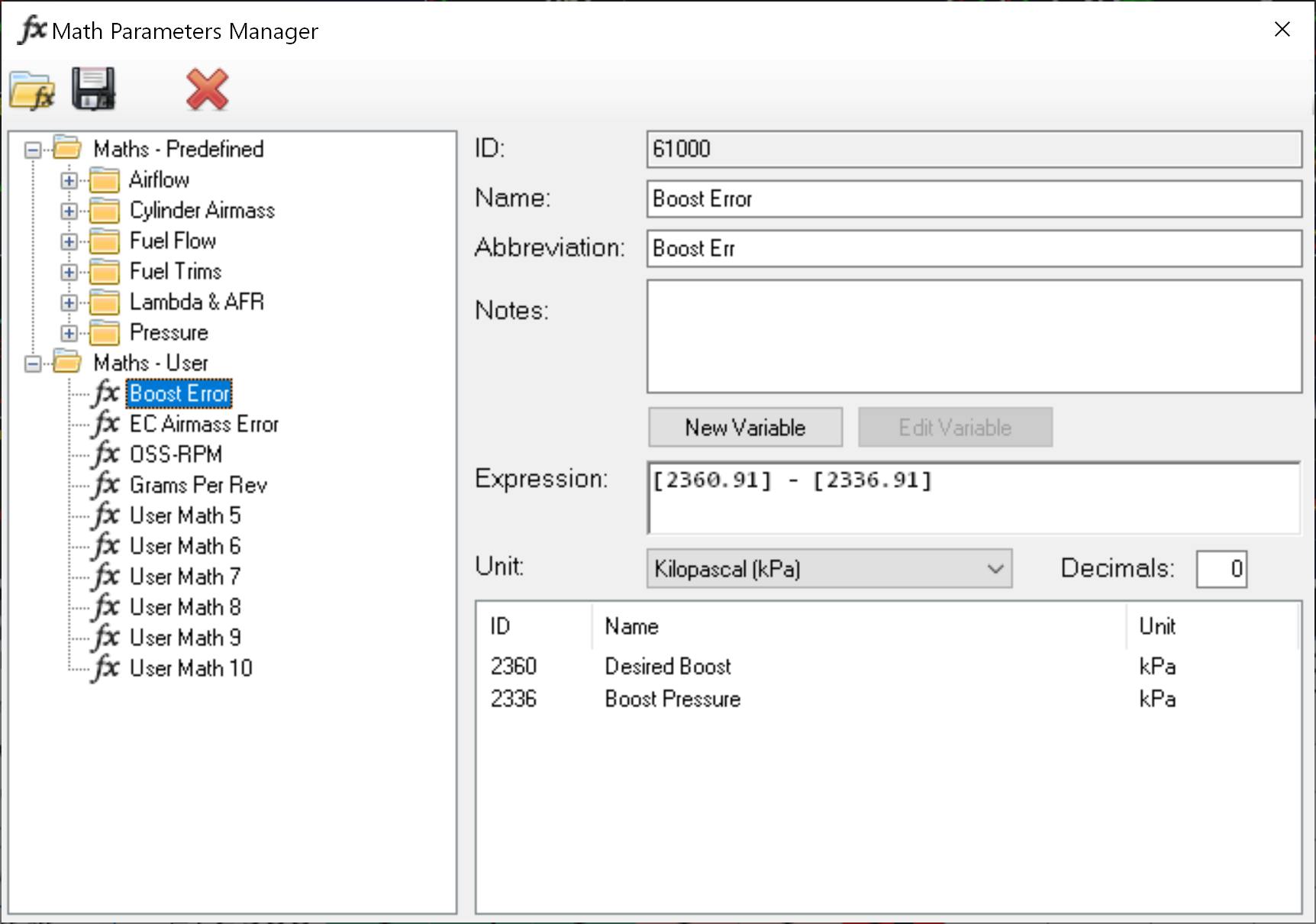Click the Edit Variable button
This screenshot has height=924, width=1316.
pyautogui.click(x=955, y=427)
